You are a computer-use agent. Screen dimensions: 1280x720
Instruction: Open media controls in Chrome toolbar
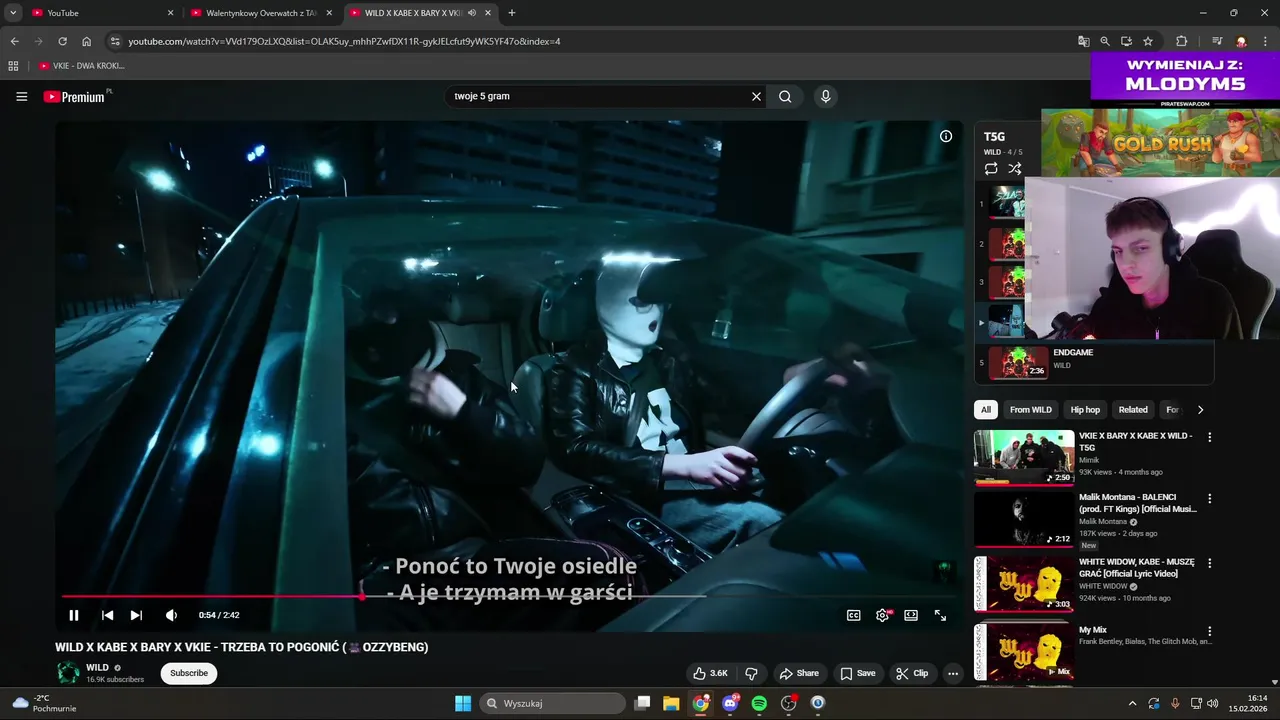(1217, 41)
